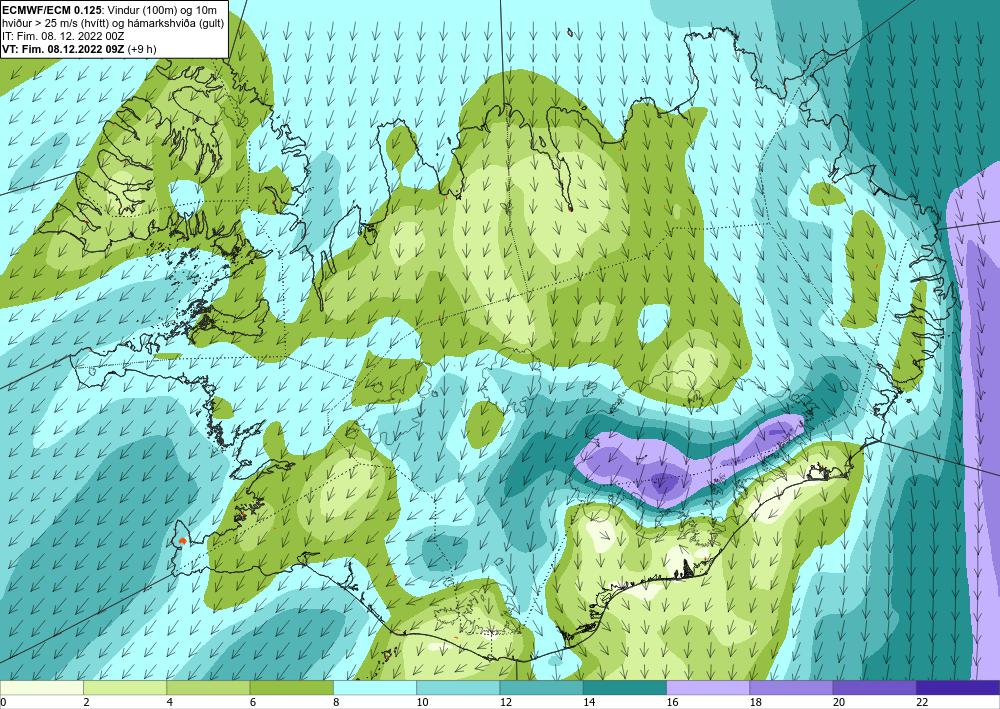
Task: Click the 18–20 m/s medium purple legend swatch
Action: 791,688
